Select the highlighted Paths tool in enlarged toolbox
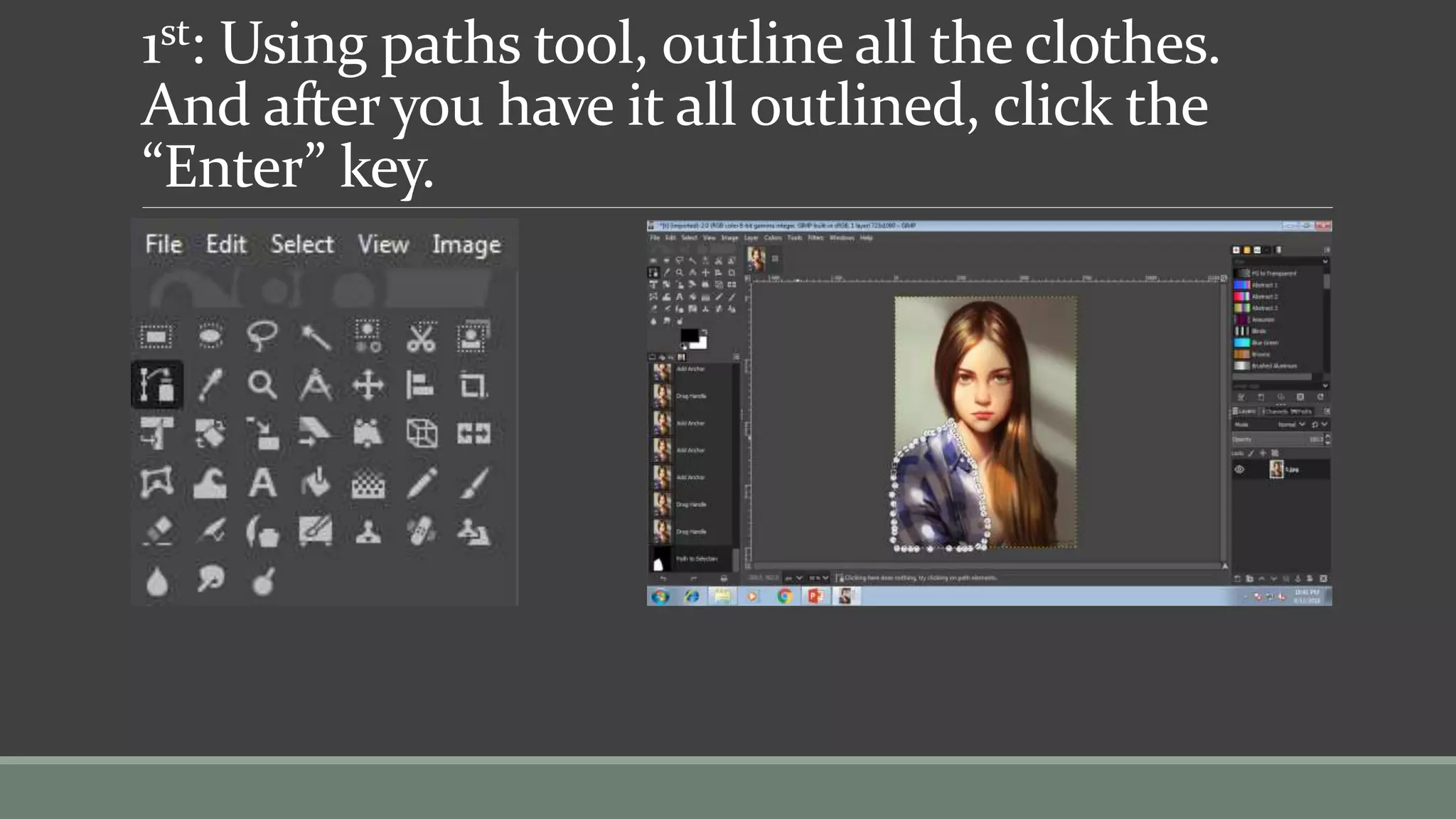1456x819 pixels. 157,385
